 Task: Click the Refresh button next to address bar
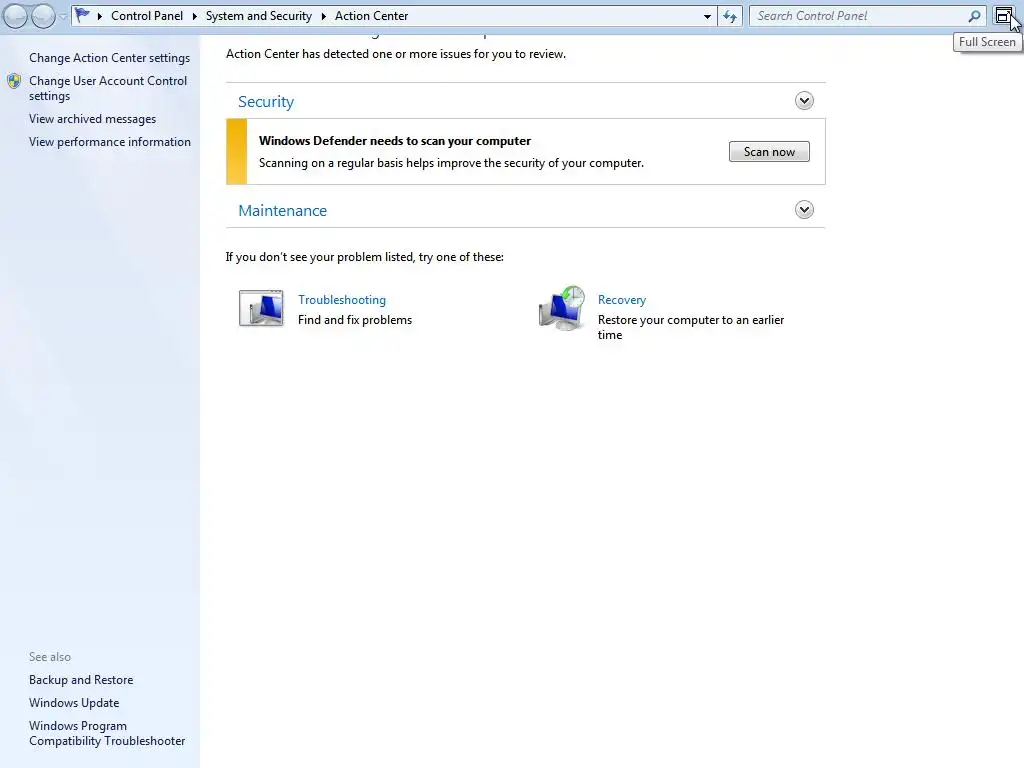point(730,16)
